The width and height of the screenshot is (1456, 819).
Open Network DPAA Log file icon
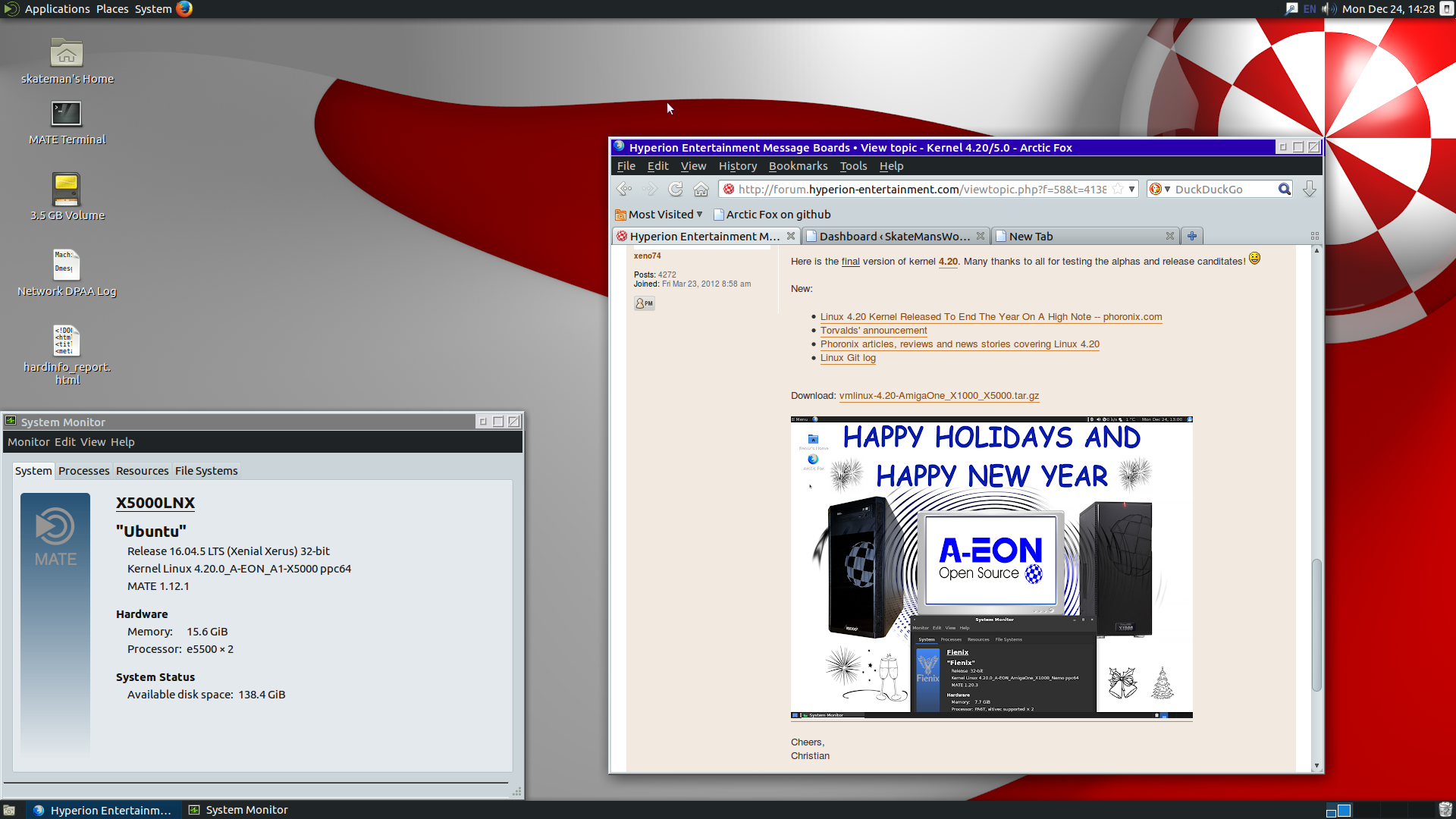pyautogui.click(x=67, y=265)
